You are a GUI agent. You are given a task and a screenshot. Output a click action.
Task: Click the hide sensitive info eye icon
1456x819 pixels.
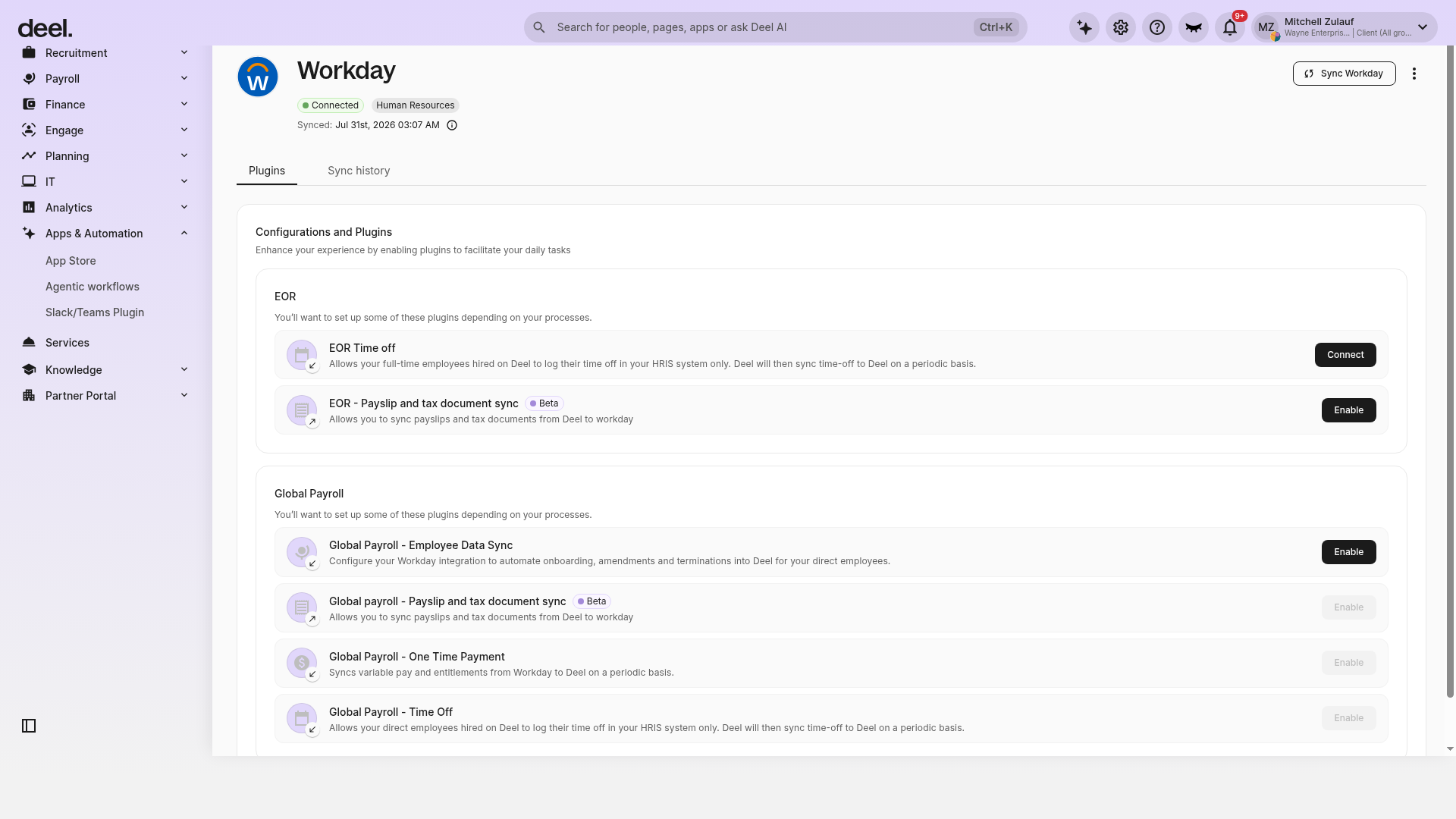[1194, 27]
